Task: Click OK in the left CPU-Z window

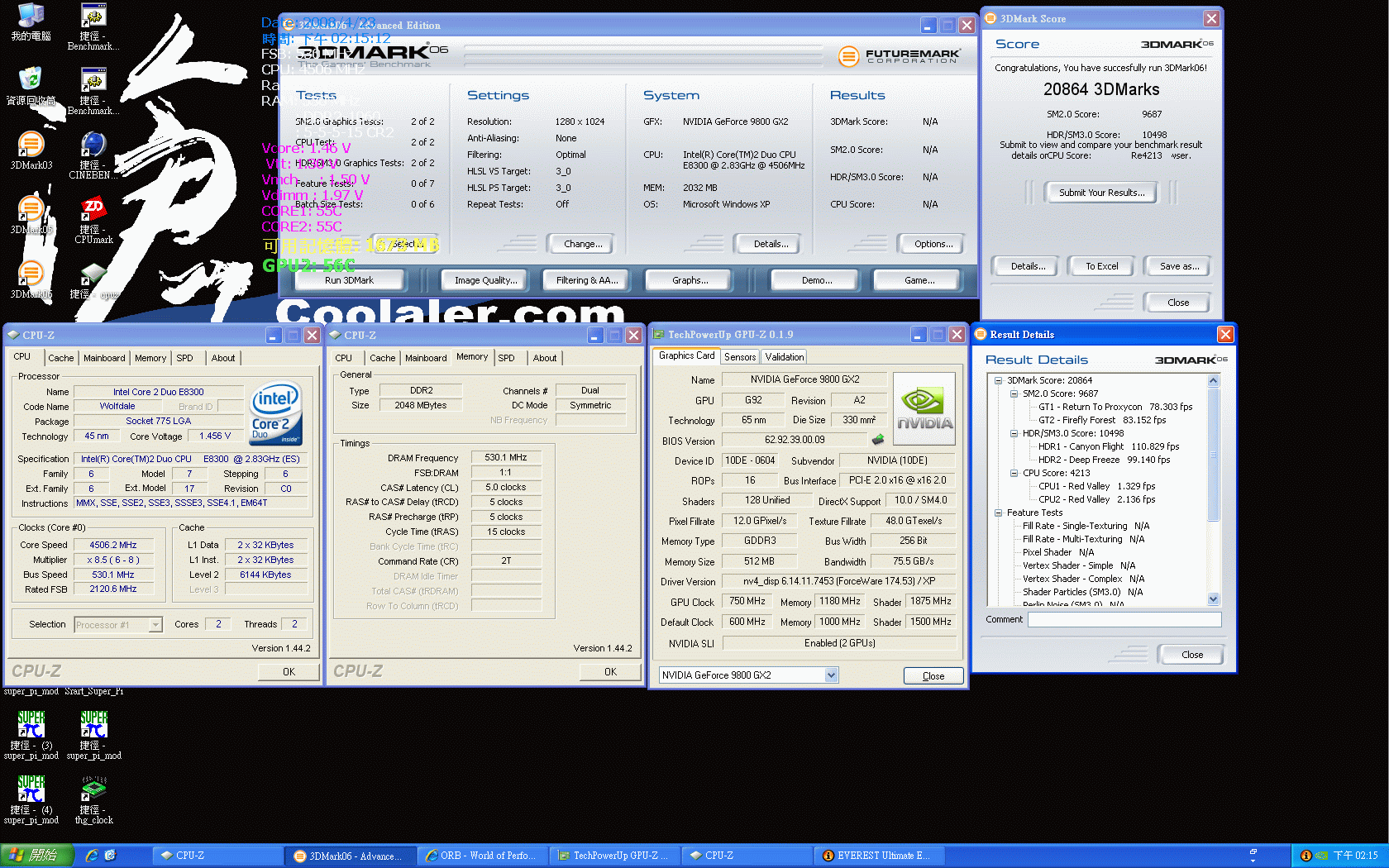Action: point(289,672)
